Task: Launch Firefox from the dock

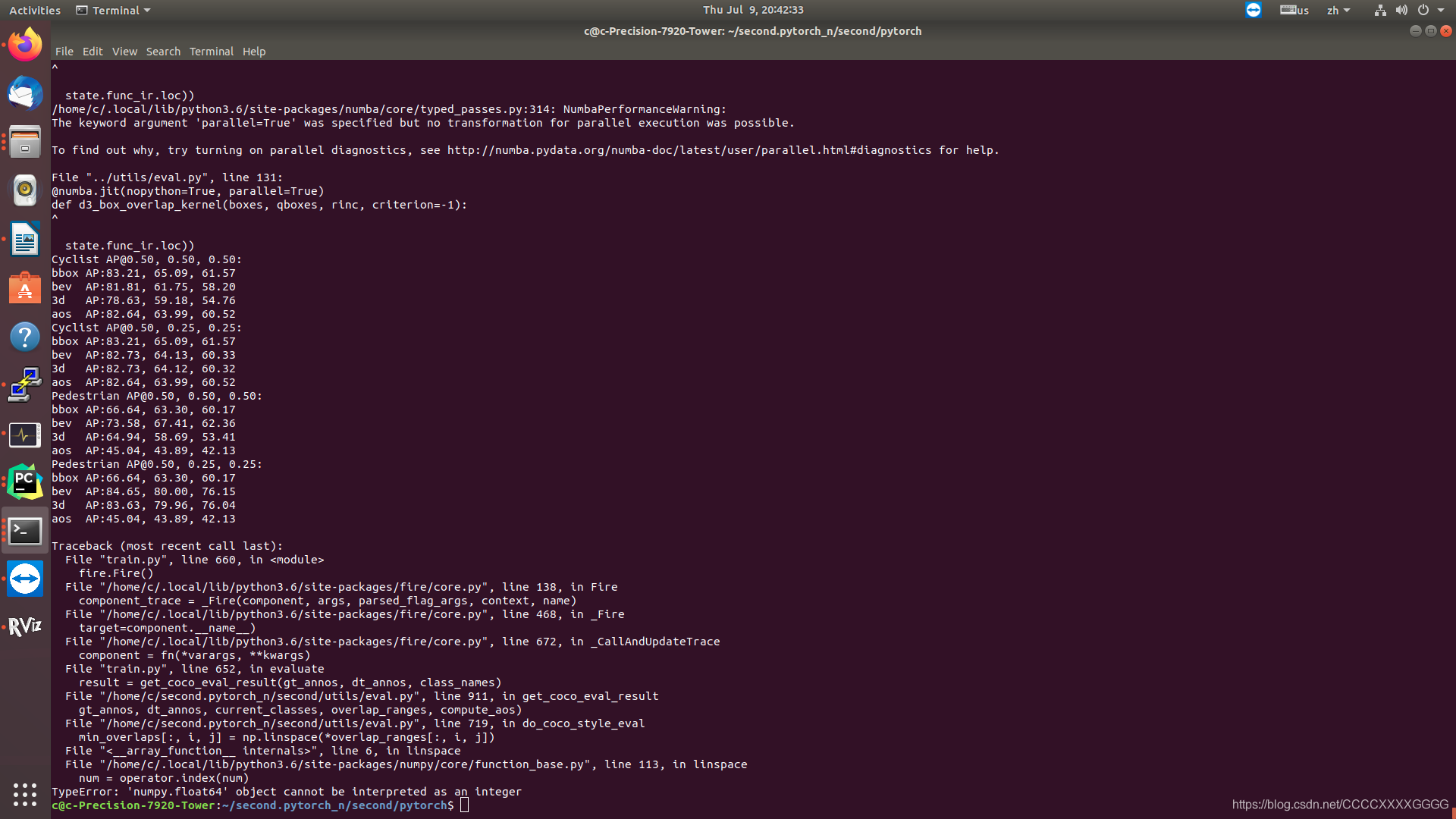Action: coord(25,45)
